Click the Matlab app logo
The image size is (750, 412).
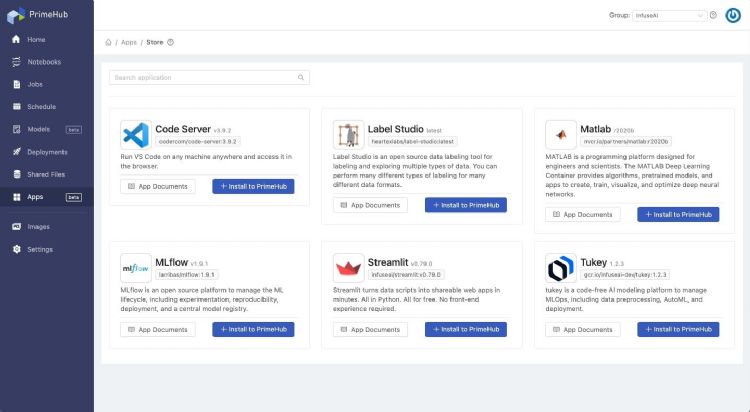pyautogui.click(x=560, y=135)
